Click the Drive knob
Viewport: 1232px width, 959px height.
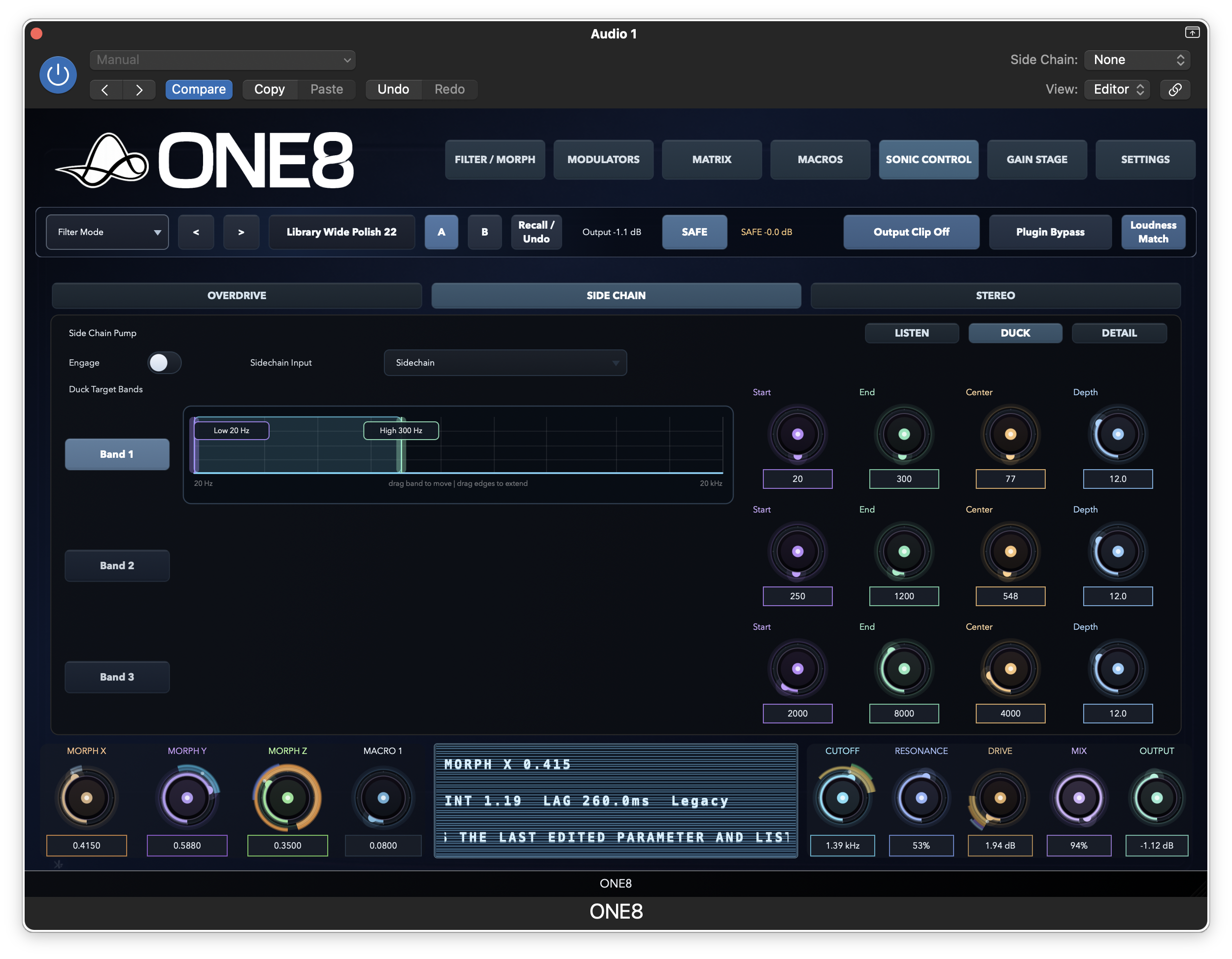click(1000, 798)
